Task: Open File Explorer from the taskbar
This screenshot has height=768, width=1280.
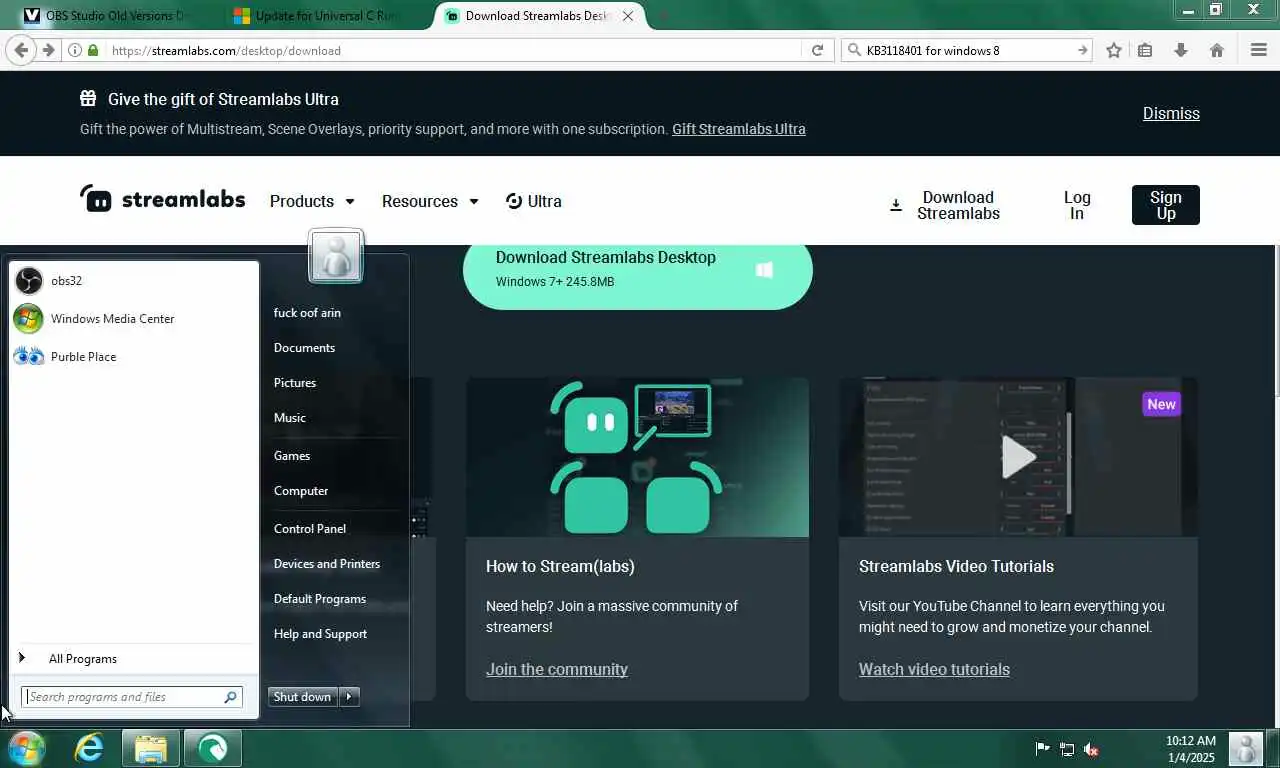Action: pos(151,748)
